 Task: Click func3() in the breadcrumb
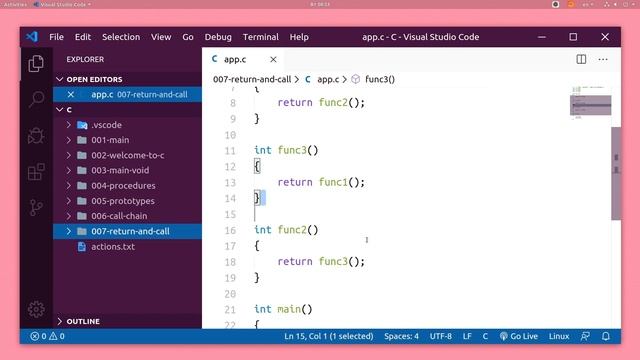[380, 79]
